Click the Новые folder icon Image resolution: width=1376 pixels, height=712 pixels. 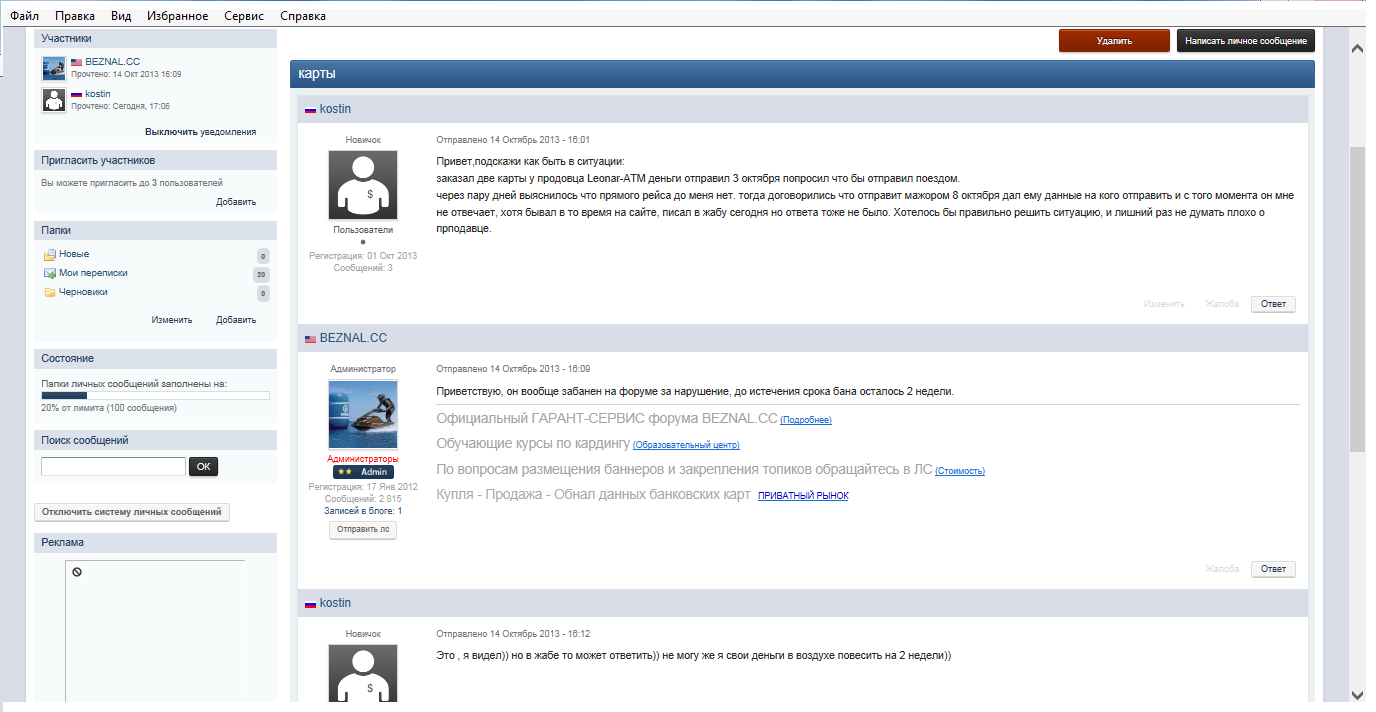click(x=49, y=255)
